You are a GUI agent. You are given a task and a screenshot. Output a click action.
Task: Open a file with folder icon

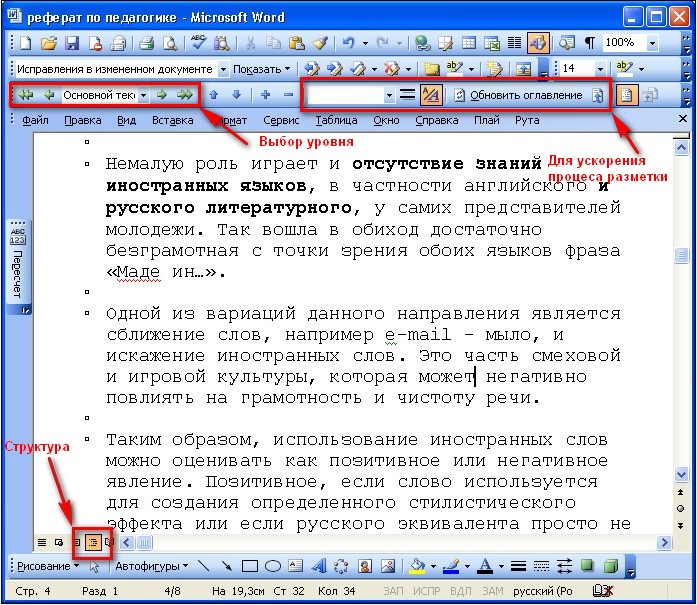click(x=49, y=43)
